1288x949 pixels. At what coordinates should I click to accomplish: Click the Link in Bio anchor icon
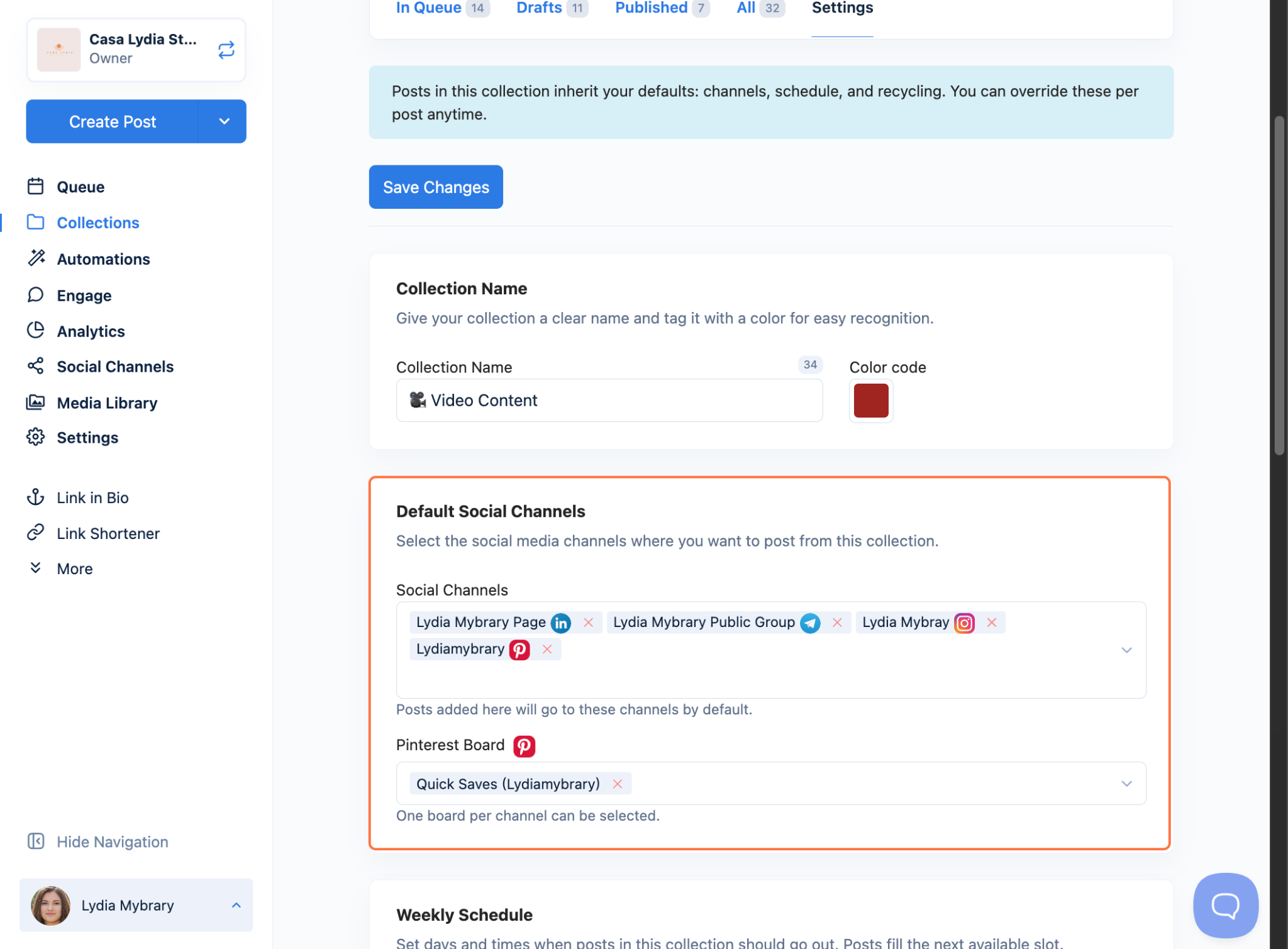point(36,497)
